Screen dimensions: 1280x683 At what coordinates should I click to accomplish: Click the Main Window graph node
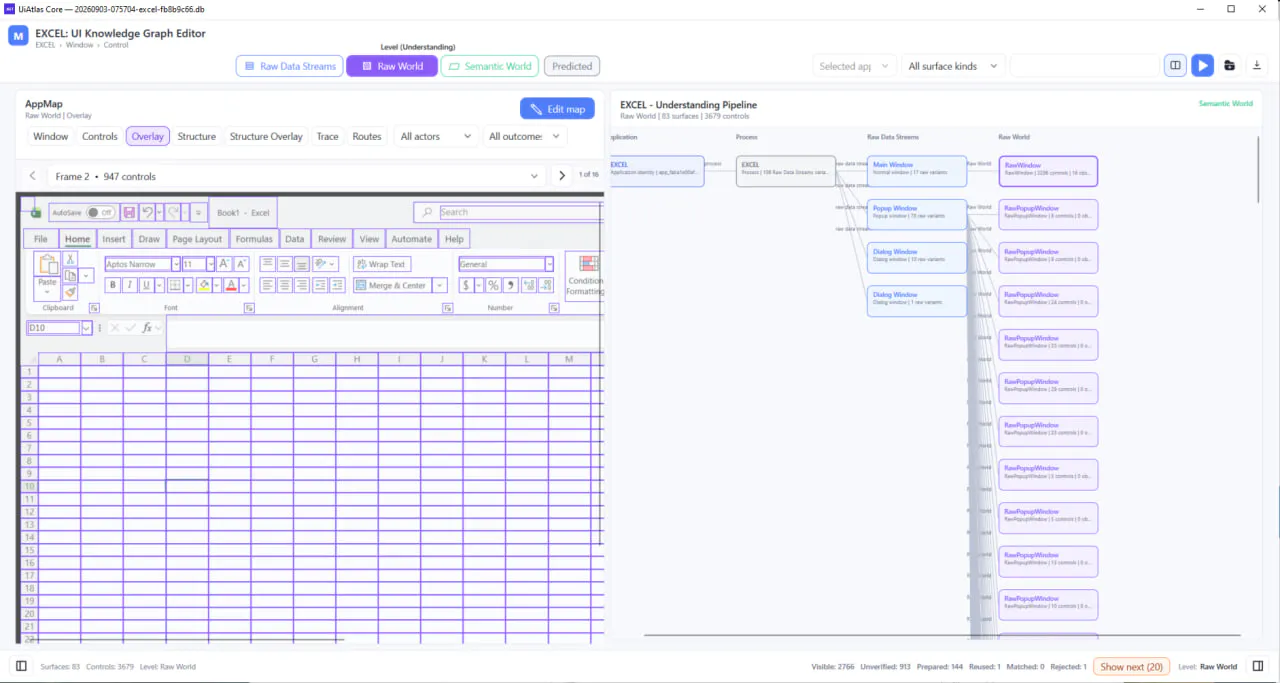coord(917,171)
